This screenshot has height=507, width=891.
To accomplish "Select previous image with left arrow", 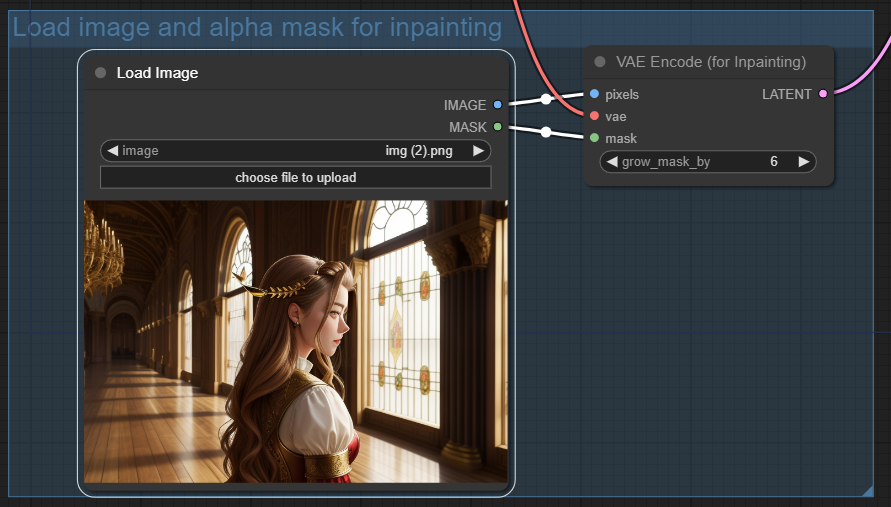I will [113, 151].
